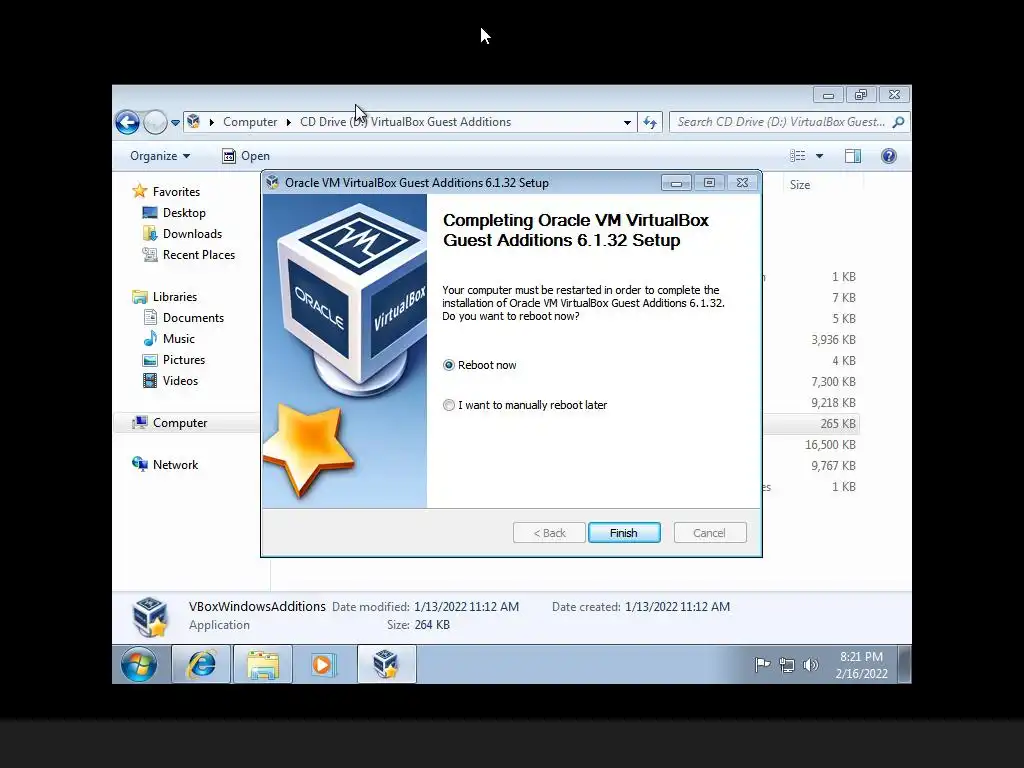Click Show desktop button at taskbar end
Viewport: 1024px width, 768px height.
point(904,665)
